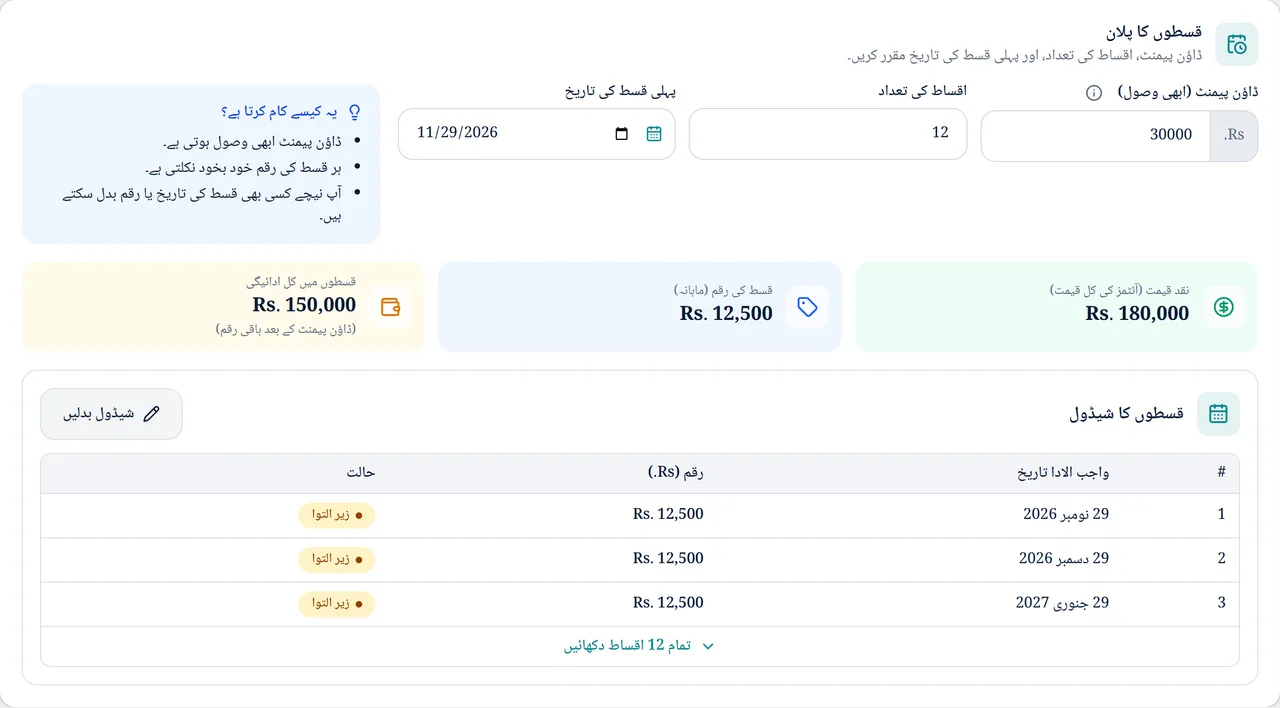The width and height of the screenshot is (1280, 708).
Task: Click the tag icon on the monthly installment card
Action: [807, 307]
